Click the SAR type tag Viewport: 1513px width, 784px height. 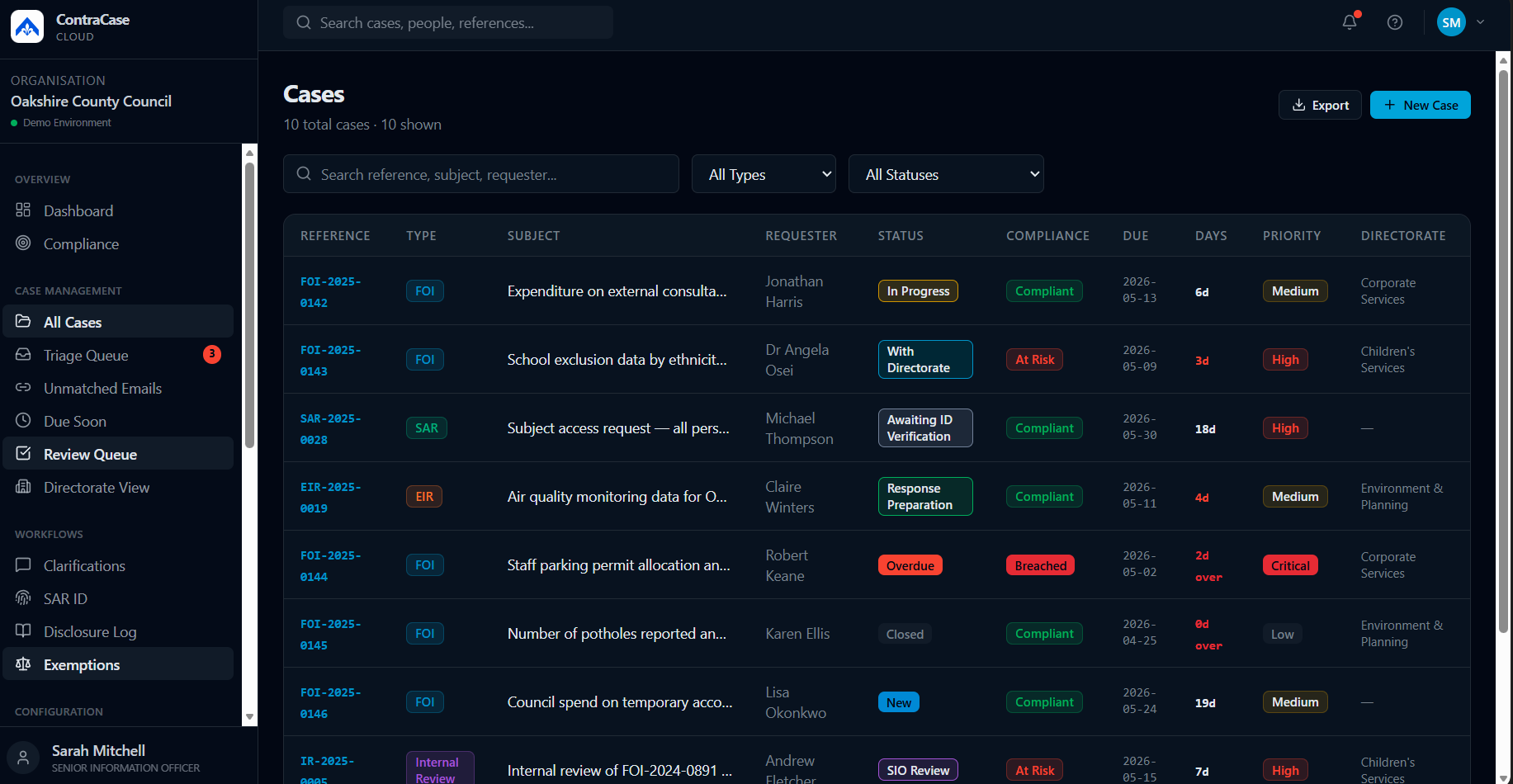pyautogui.click(x=427, y=427)
